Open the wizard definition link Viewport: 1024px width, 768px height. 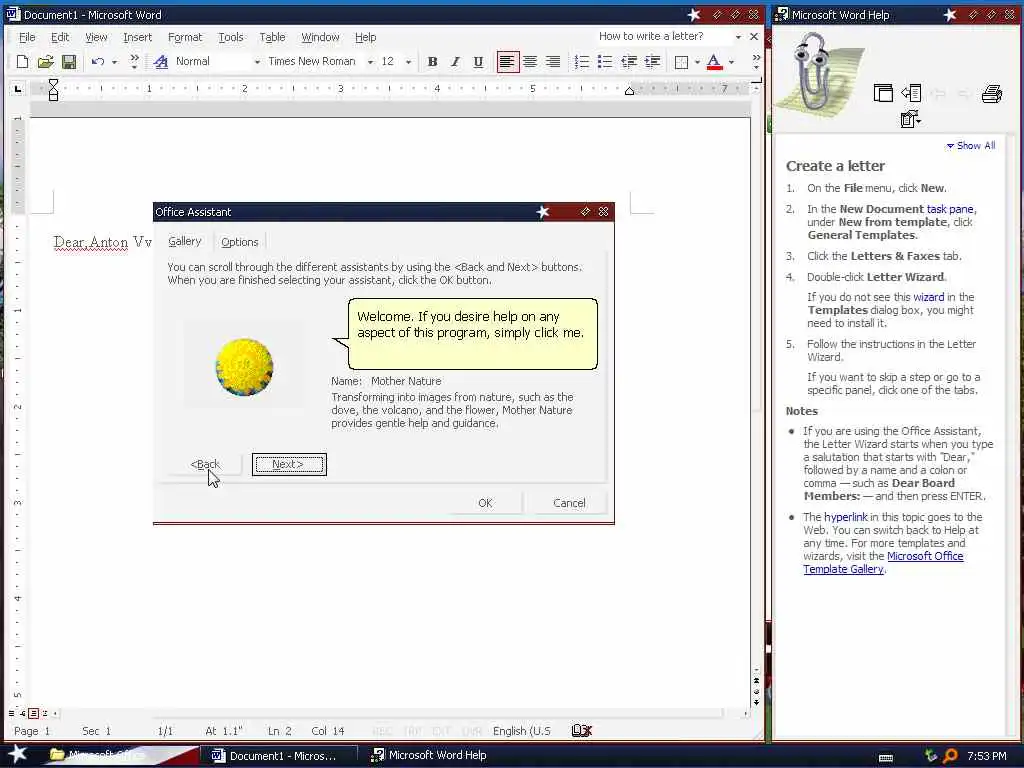click(929, 297)
